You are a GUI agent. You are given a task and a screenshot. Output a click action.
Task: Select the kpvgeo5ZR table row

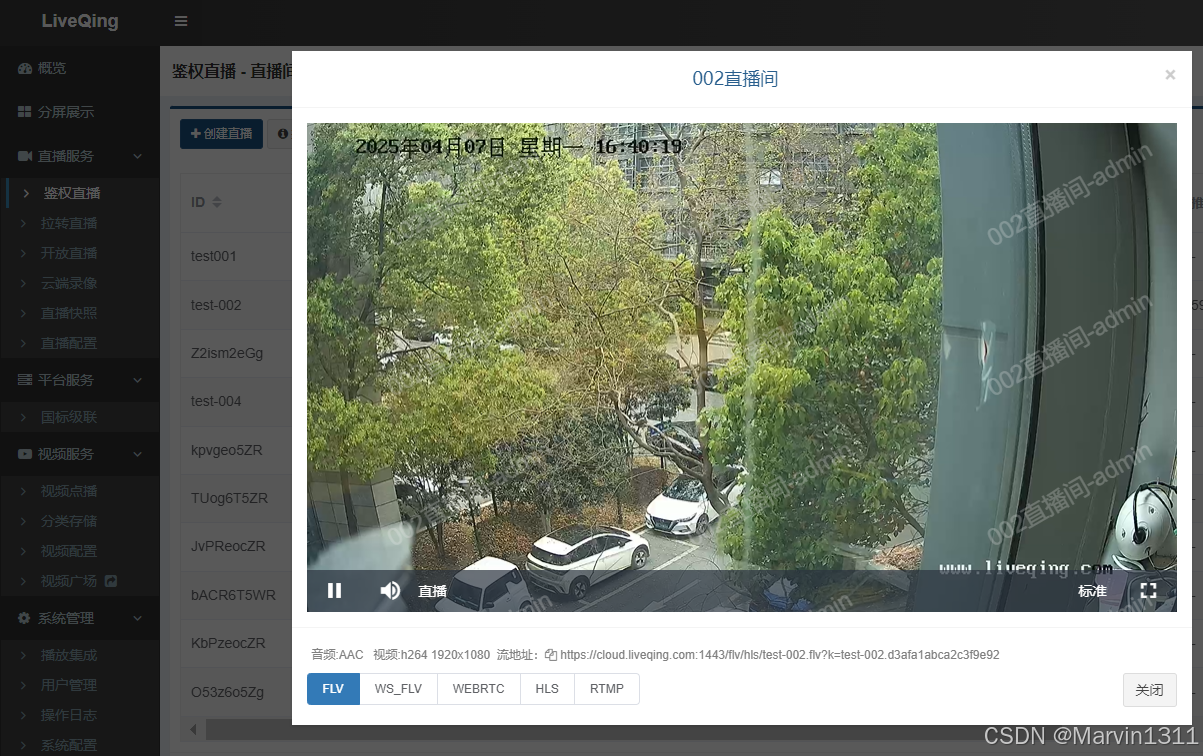236,450
